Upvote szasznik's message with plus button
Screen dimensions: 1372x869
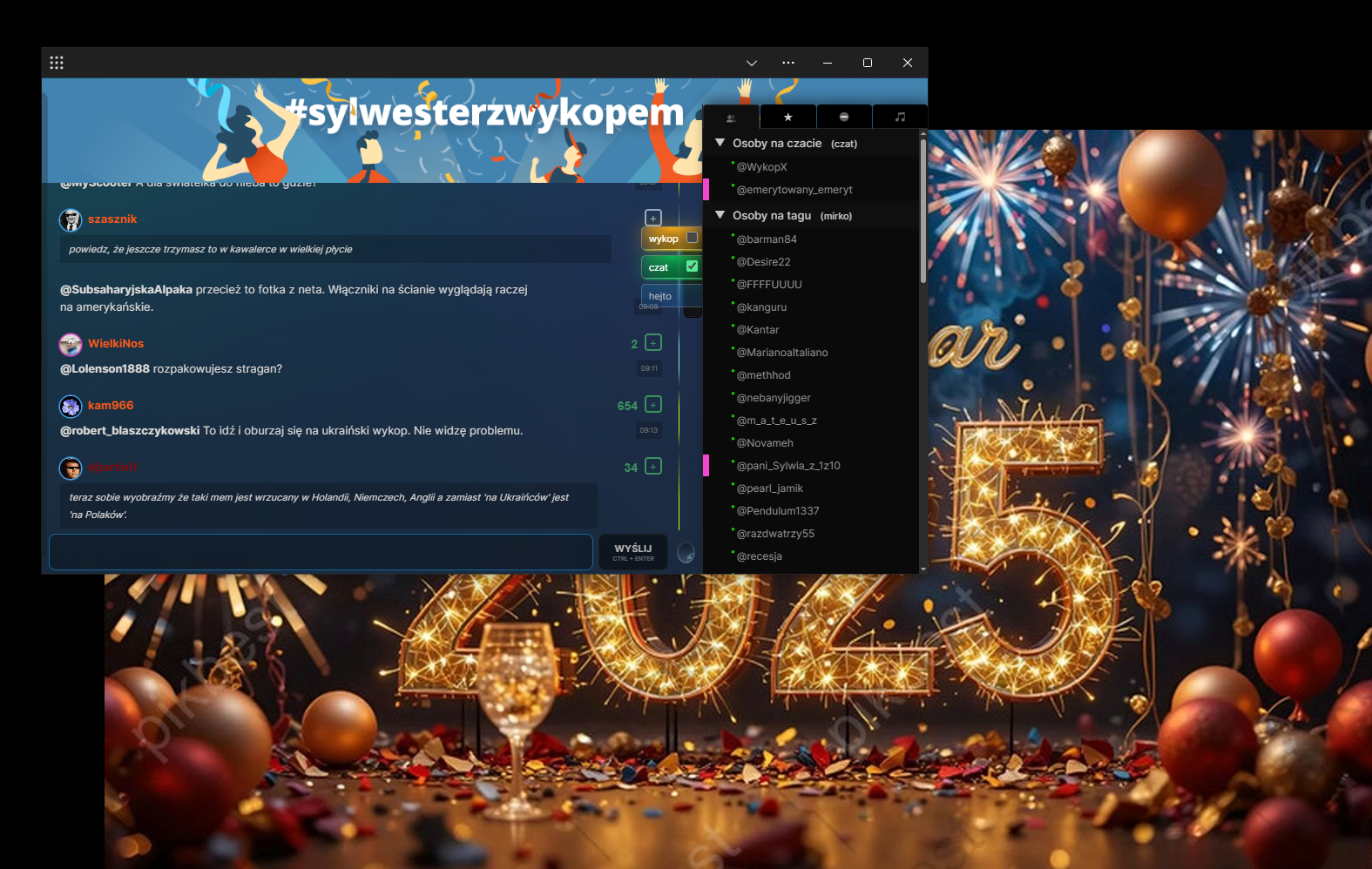click(x=653, y=218)
